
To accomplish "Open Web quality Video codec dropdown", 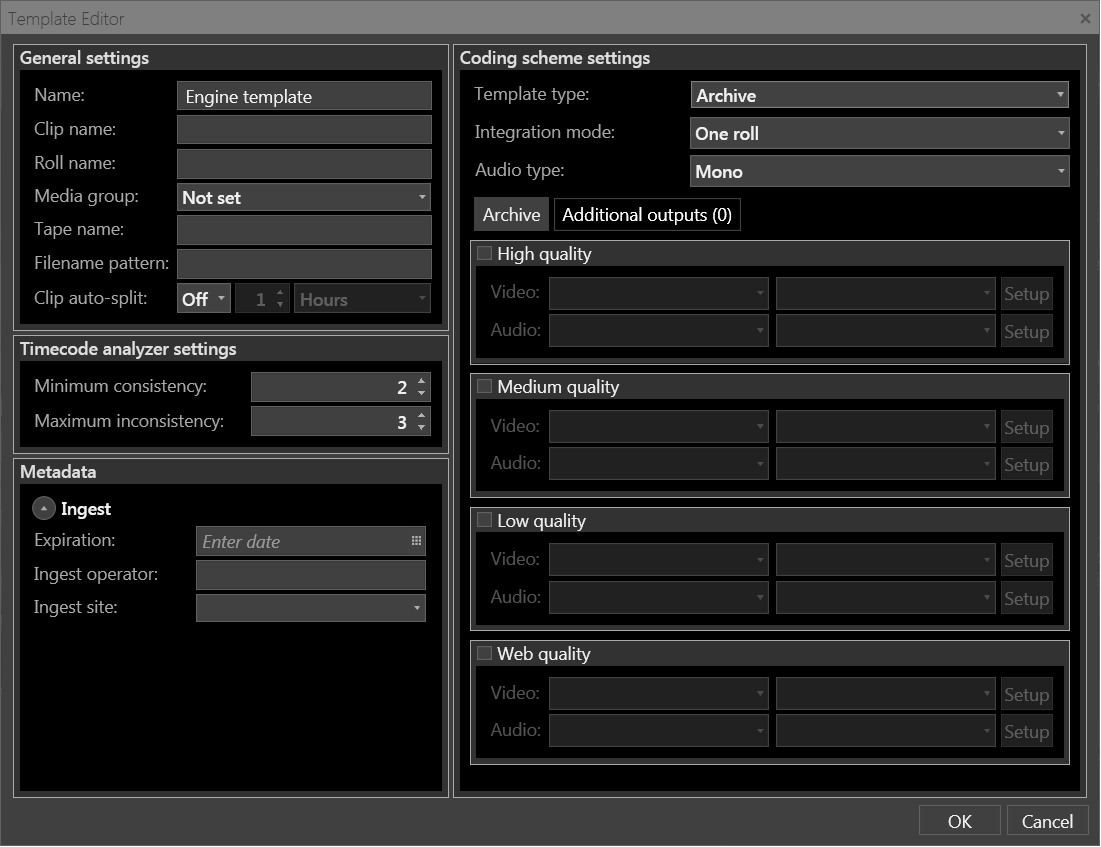I will [x=659, y=693].
